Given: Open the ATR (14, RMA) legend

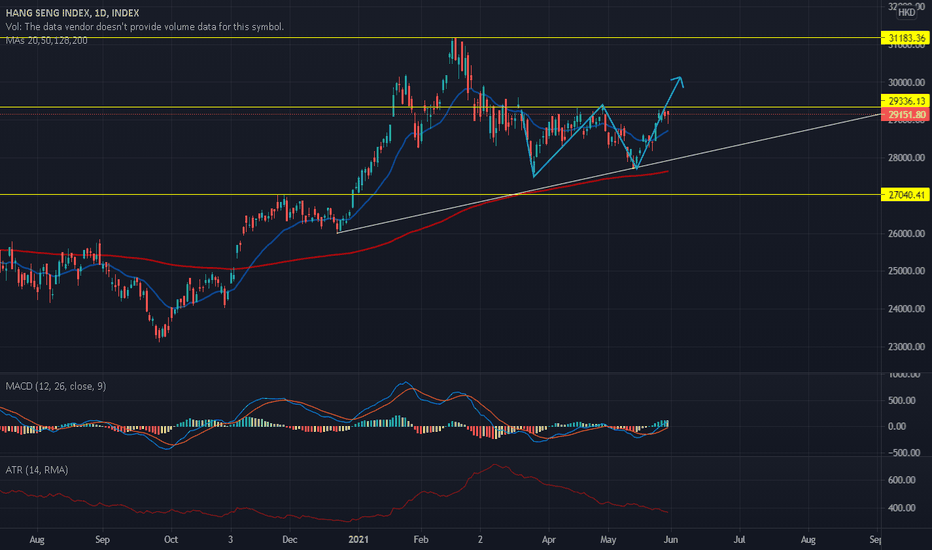Looking at the screenshot, I should [37, 470].
